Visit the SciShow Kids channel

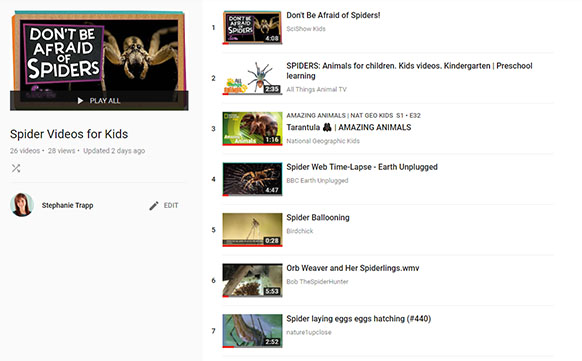coord(306,29)
